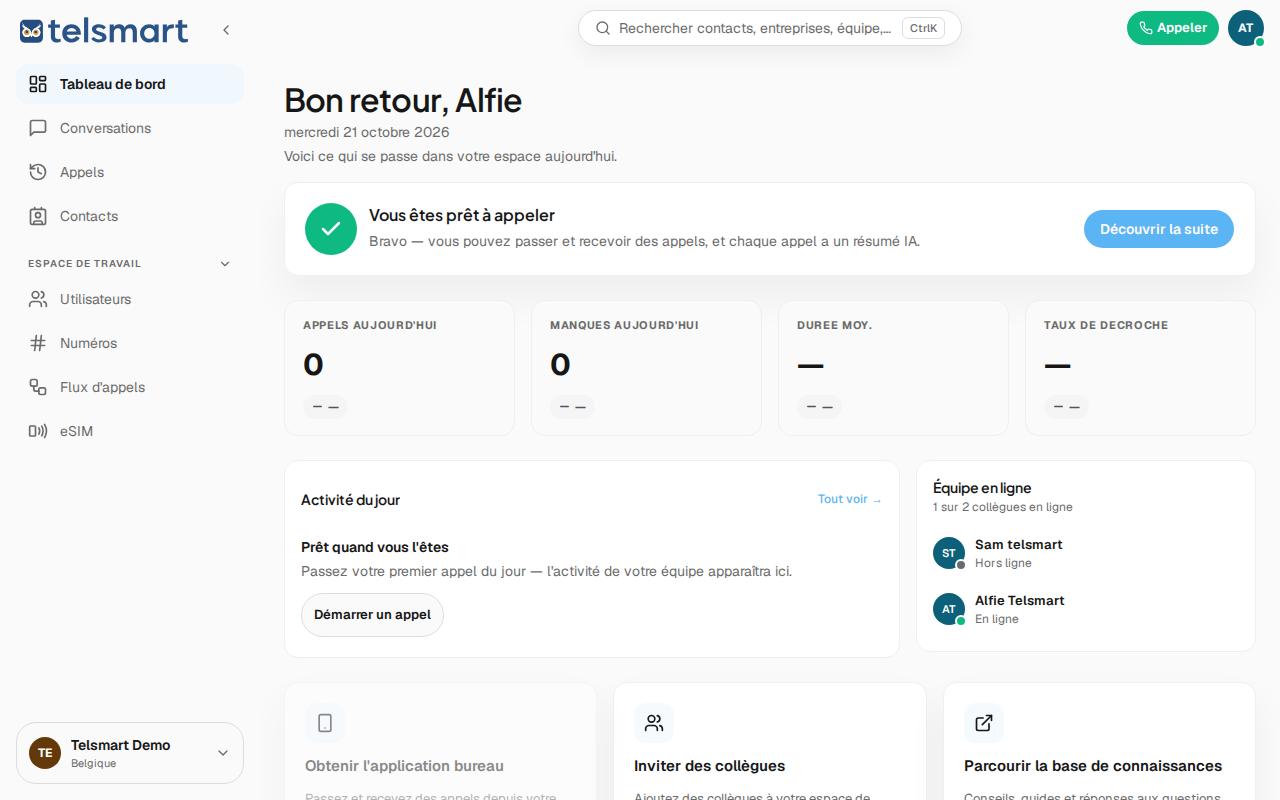
Task: Click the green Appeler button
Action: pos(1173,28)
